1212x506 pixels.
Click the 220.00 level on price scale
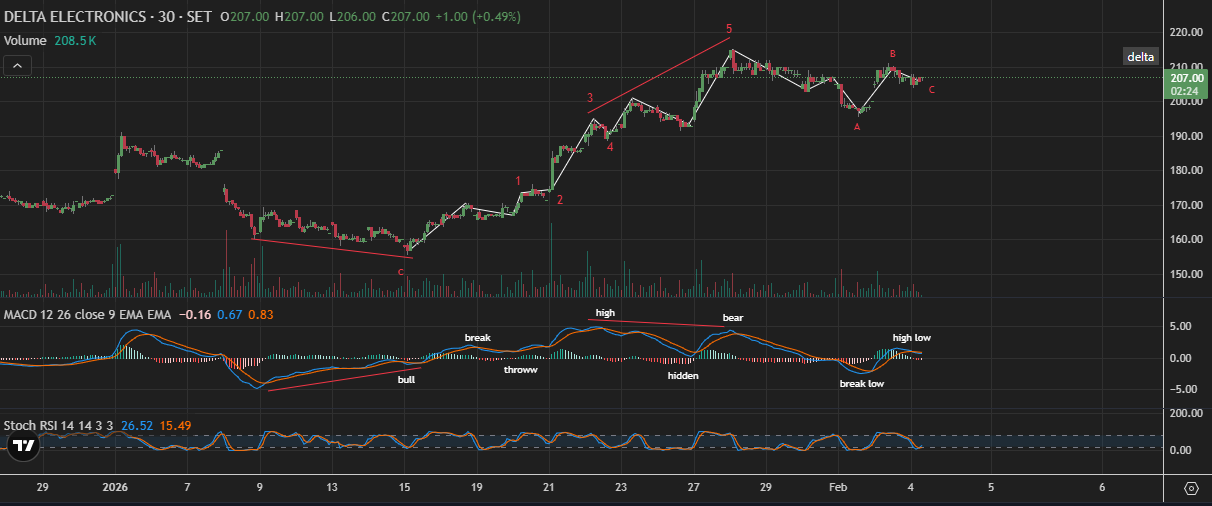(1185, 33)
